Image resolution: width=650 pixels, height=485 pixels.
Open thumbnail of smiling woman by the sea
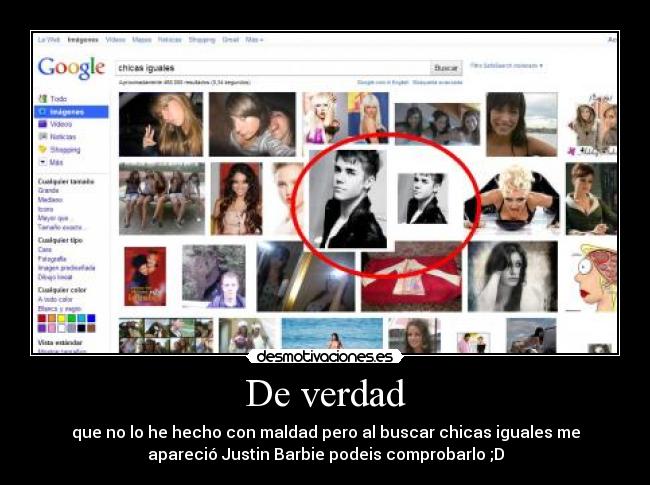click(521, 124)
